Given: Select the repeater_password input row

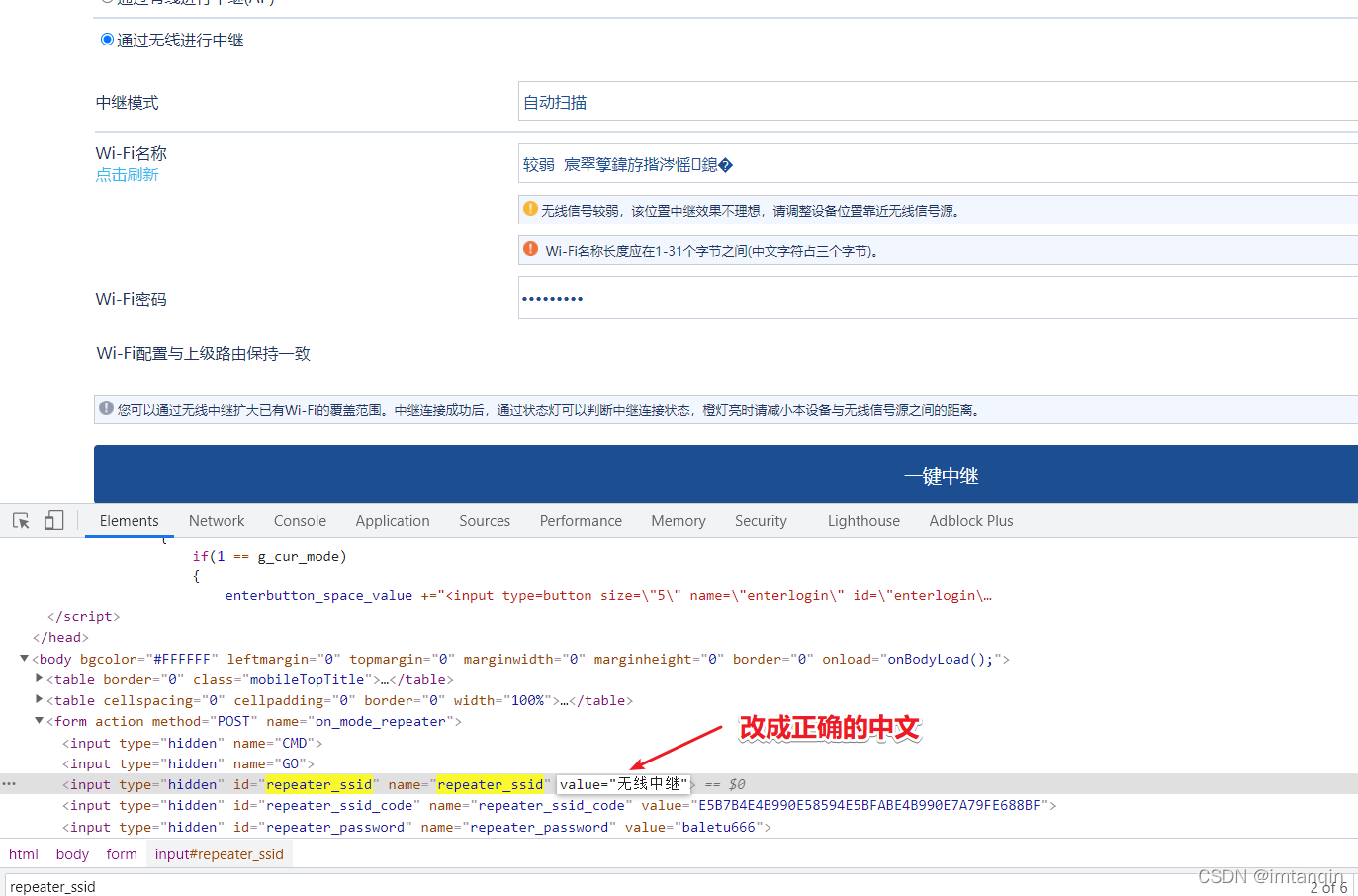Looking at the screenshot, I should click(416, 827).
